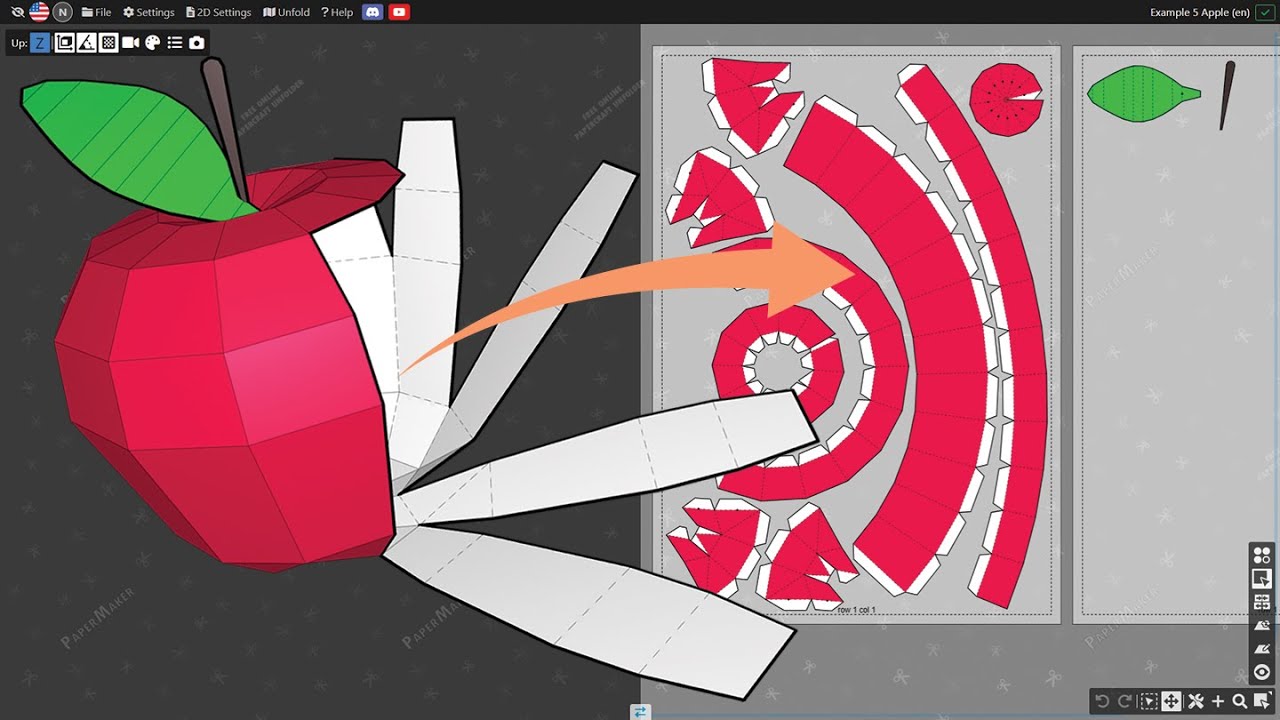This screenshot has width=1280, height=720.
Task: Toggle the eye visibility icon in right toolbar
Action: point(1262,672)
